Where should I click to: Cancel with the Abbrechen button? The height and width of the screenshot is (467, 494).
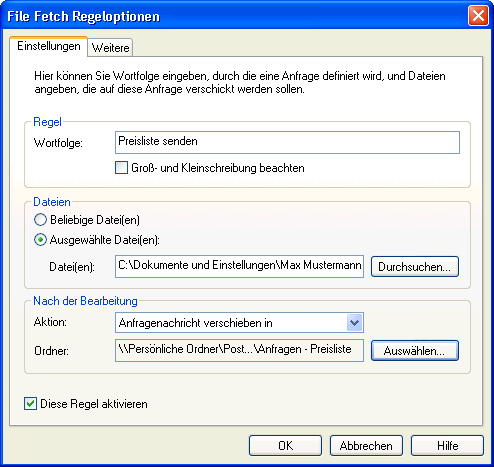click(x=366, y=445)
